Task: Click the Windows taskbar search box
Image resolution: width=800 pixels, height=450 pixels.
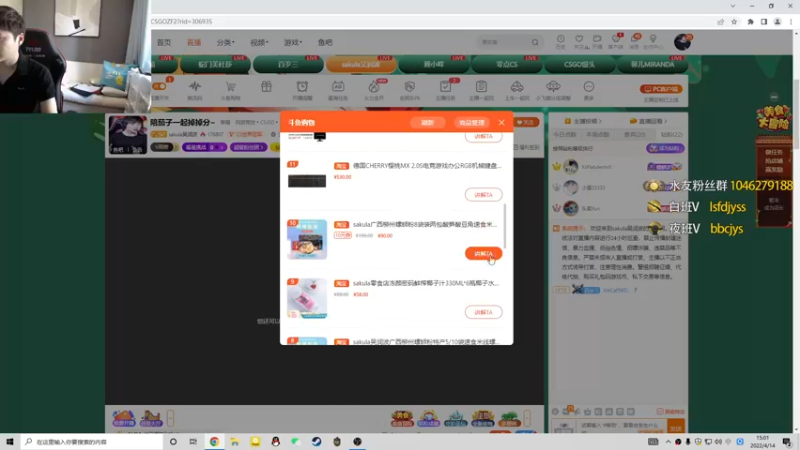Action: coord(92,441)
